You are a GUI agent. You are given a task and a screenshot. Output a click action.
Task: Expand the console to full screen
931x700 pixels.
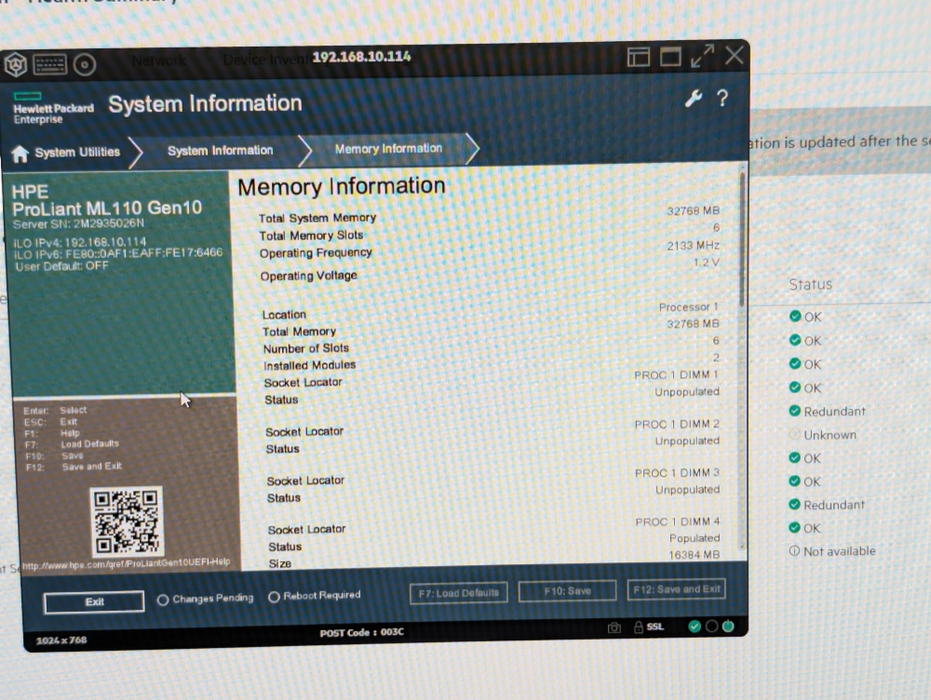tap(702, 56)
